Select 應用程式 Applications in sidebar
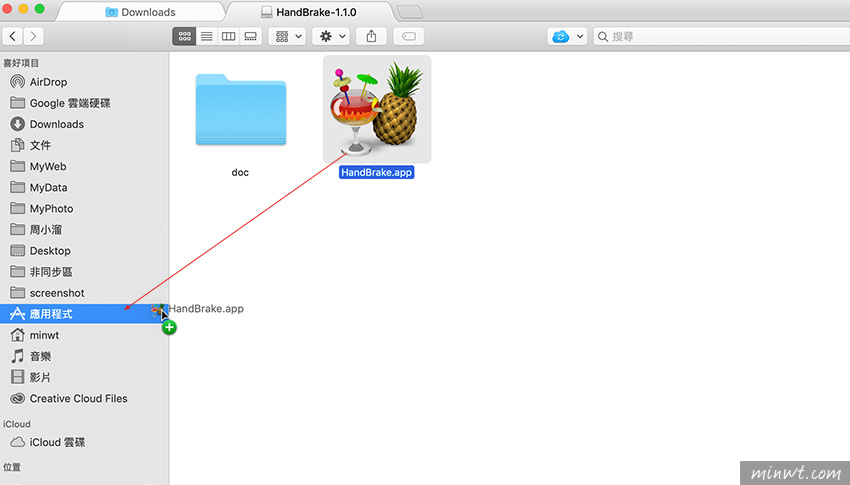Viewport: 850px width, 485px height. 84,314
